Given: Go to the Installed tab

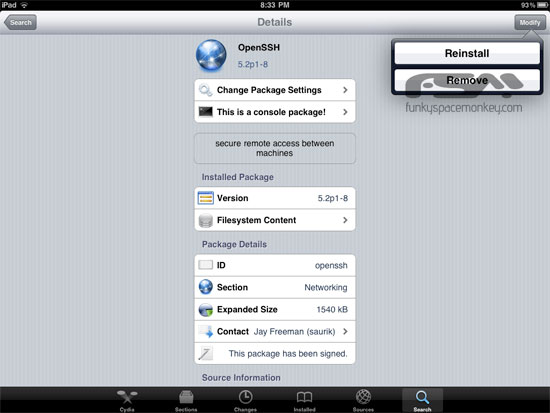Looking at the screenshot, I should click(304, 401).
